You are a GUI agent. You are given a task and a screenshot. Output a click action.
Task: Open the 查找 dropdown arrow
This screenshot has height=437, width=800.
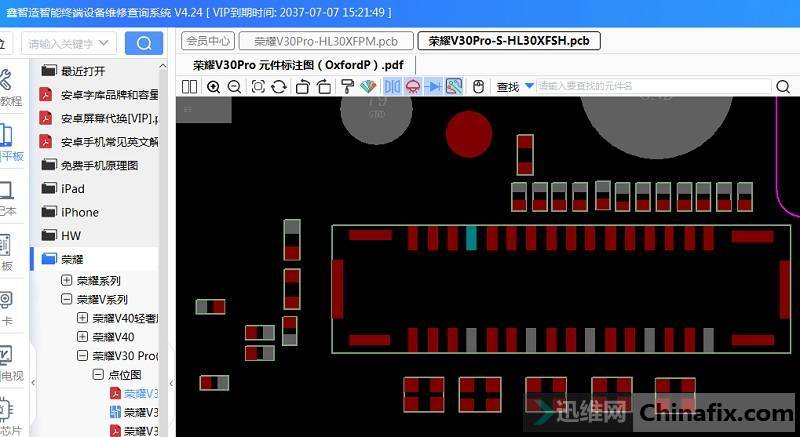pyautogui.click(x=528, y=87)
